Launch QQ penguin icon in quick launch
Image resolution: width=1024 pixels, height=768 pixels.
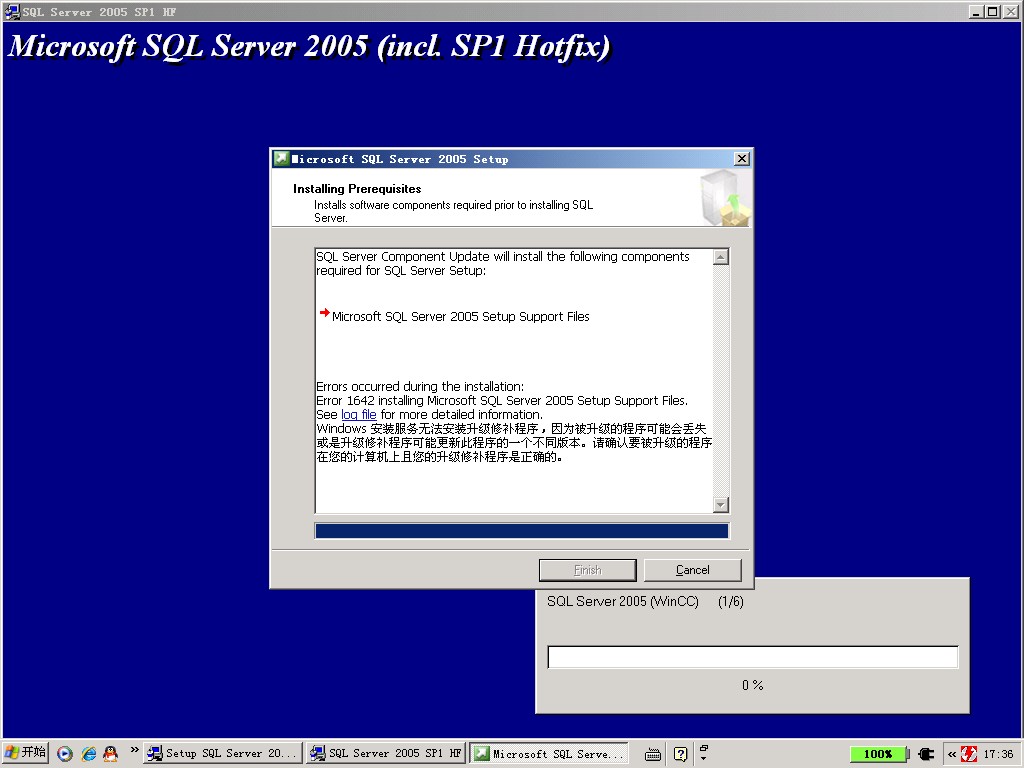(x=110, y=754)
